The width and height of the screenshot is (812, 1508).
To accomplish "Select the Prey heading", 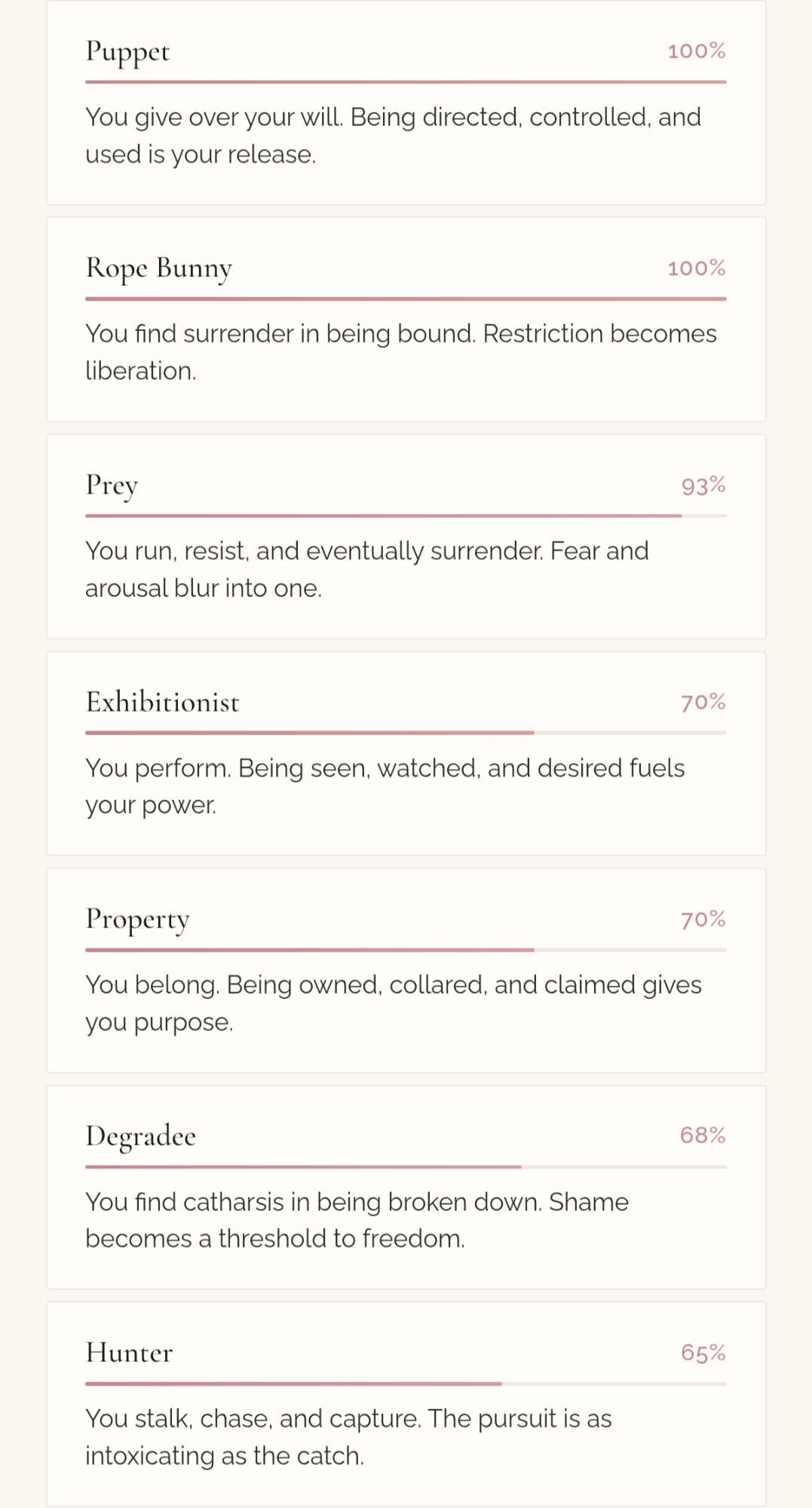I will pyautogui.click(x=112, y=486).
